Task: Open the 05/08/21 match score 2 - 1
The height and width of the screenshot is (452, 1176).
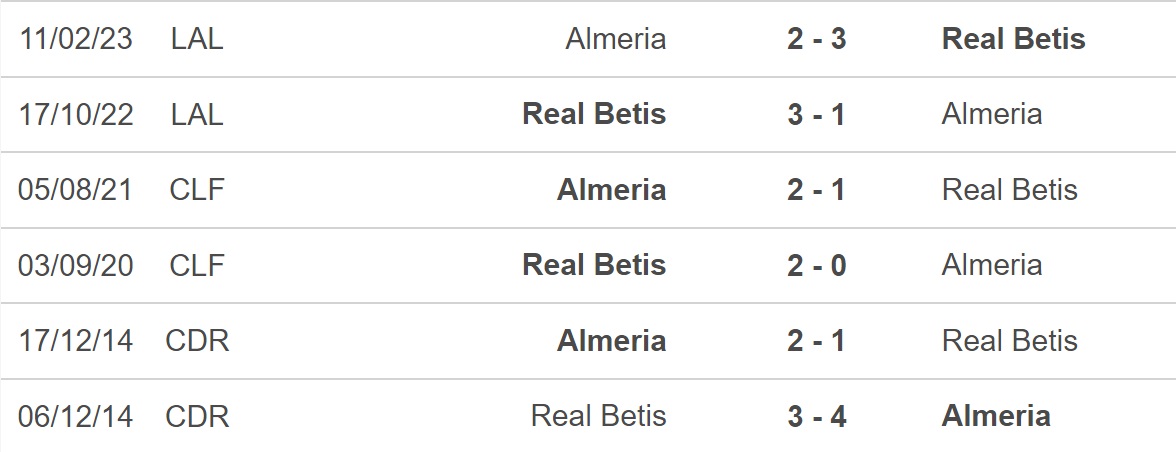Action: tap(817, 190)
